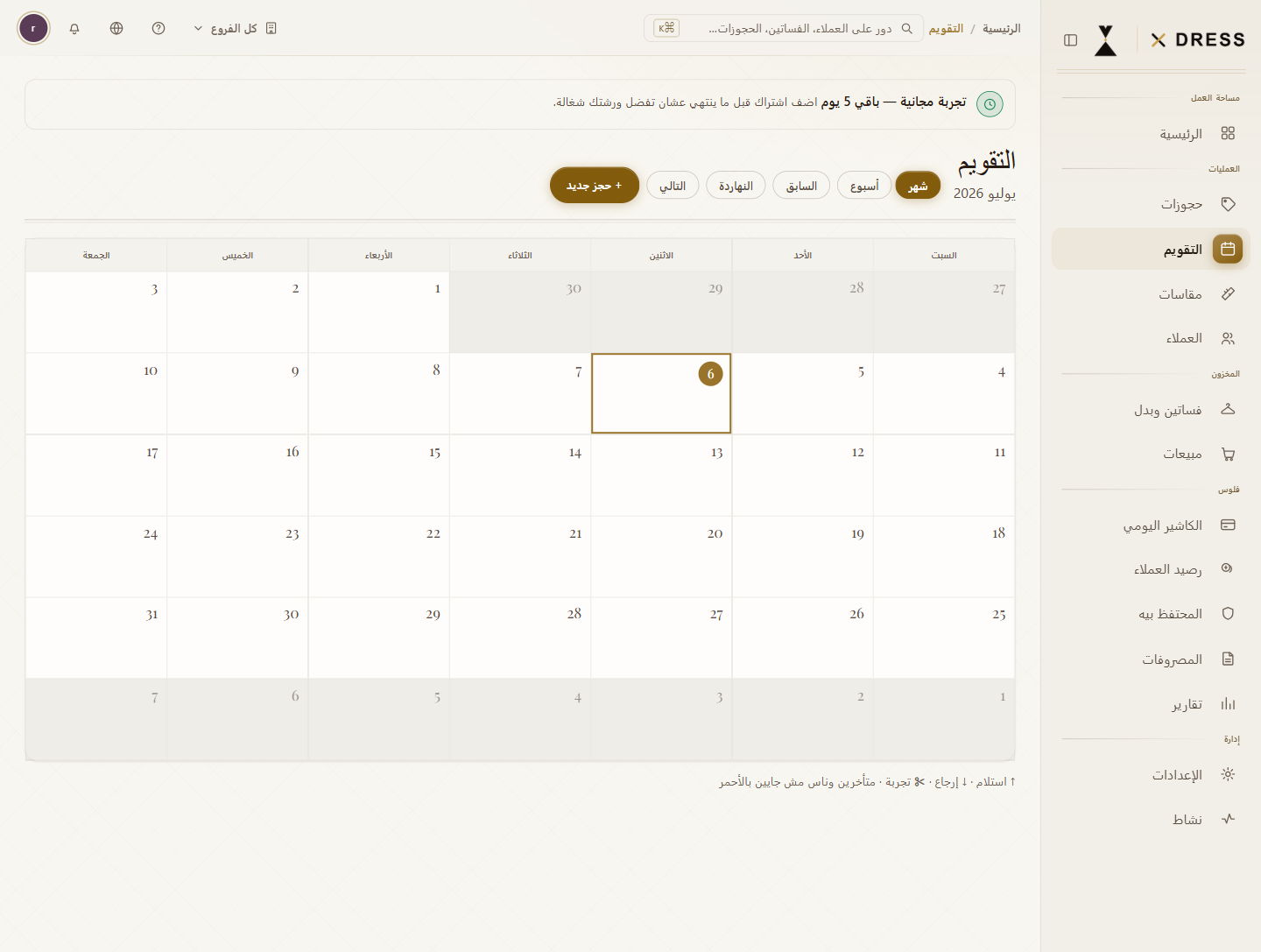Switch to شهر month view

[x=918, y=186]
